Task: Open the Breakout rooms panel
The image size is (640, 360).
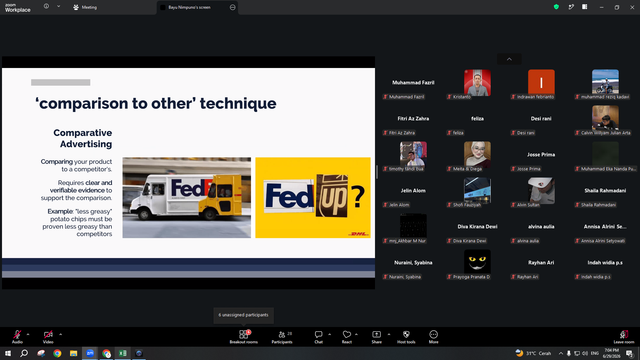Action: tap(244, 337)
